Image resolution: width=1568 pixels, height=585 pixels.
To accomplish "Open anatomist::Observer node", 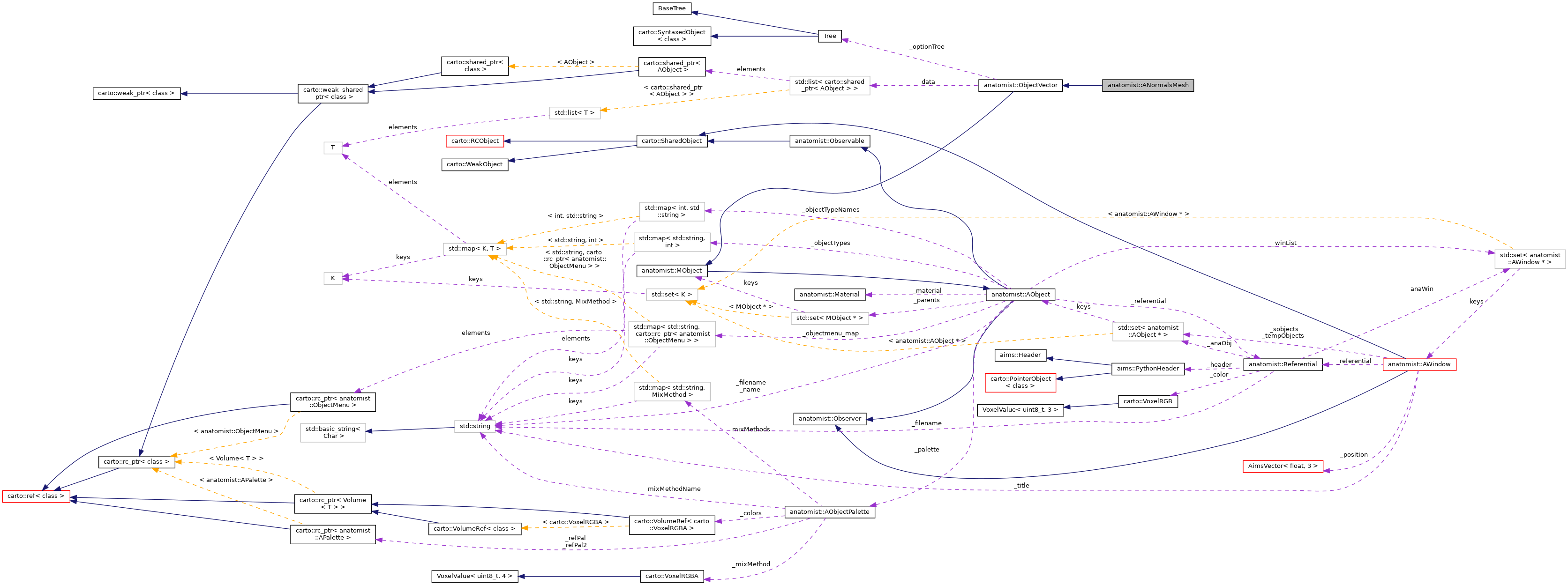I will pyautogui.click(x=830, y=419).
